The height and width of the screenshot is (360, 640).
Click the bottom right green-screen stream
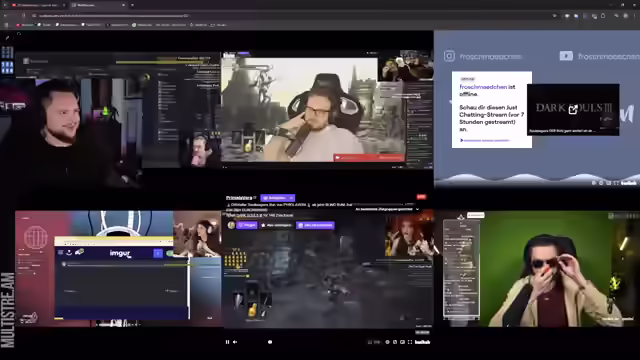pyautogui.click(x=541, y=269)
